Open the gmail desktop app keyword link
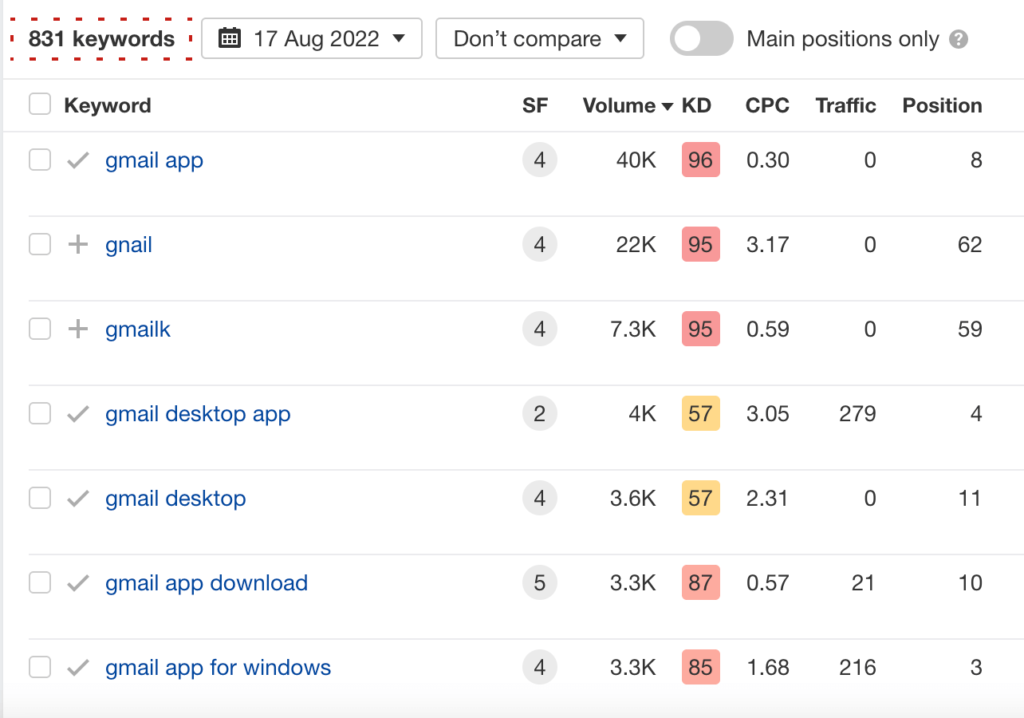Viewport: 1024px width, 718px height. [198, 414]
